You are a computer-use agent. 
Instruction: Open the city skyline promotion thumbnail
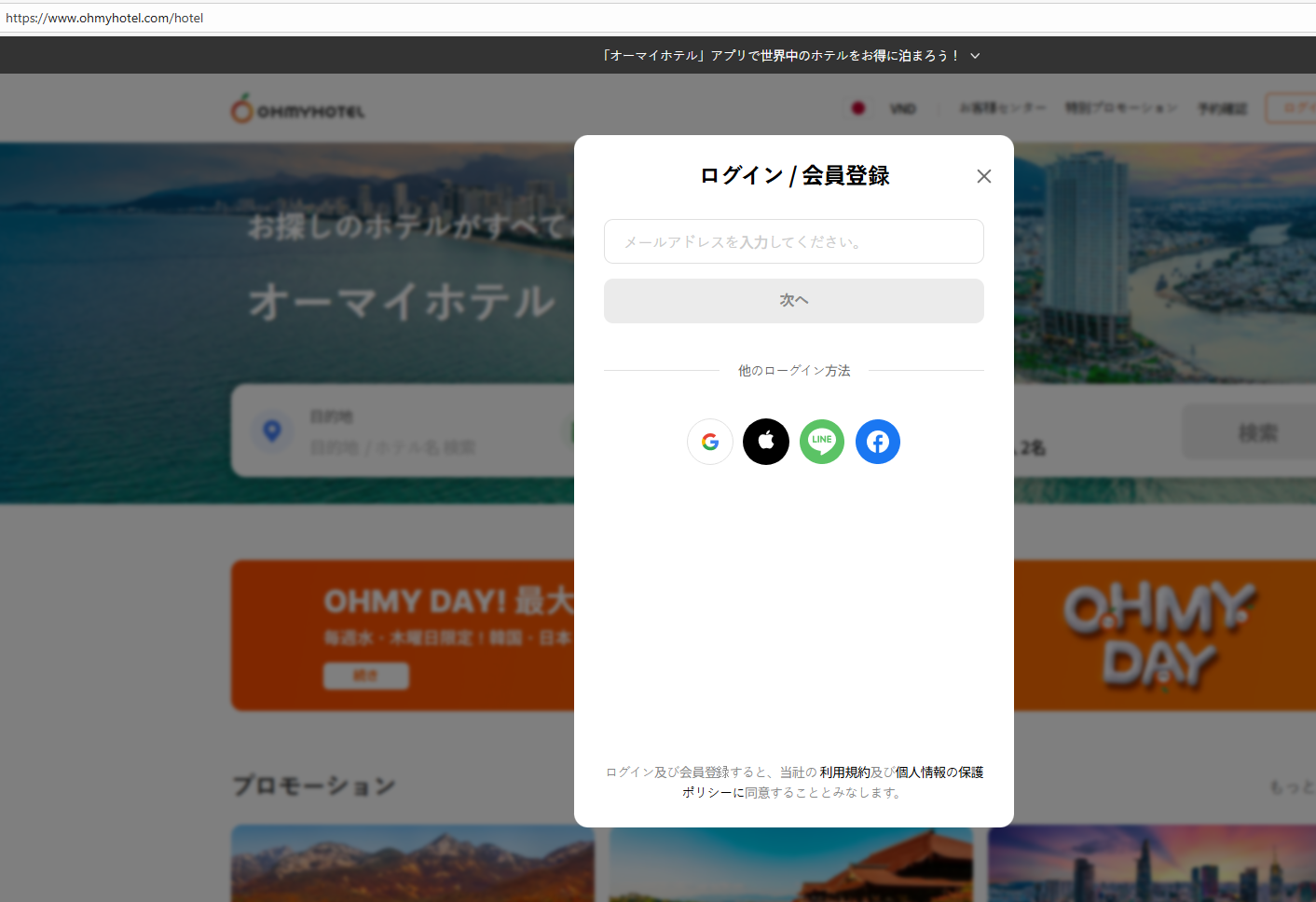[x=1152, y=863]
